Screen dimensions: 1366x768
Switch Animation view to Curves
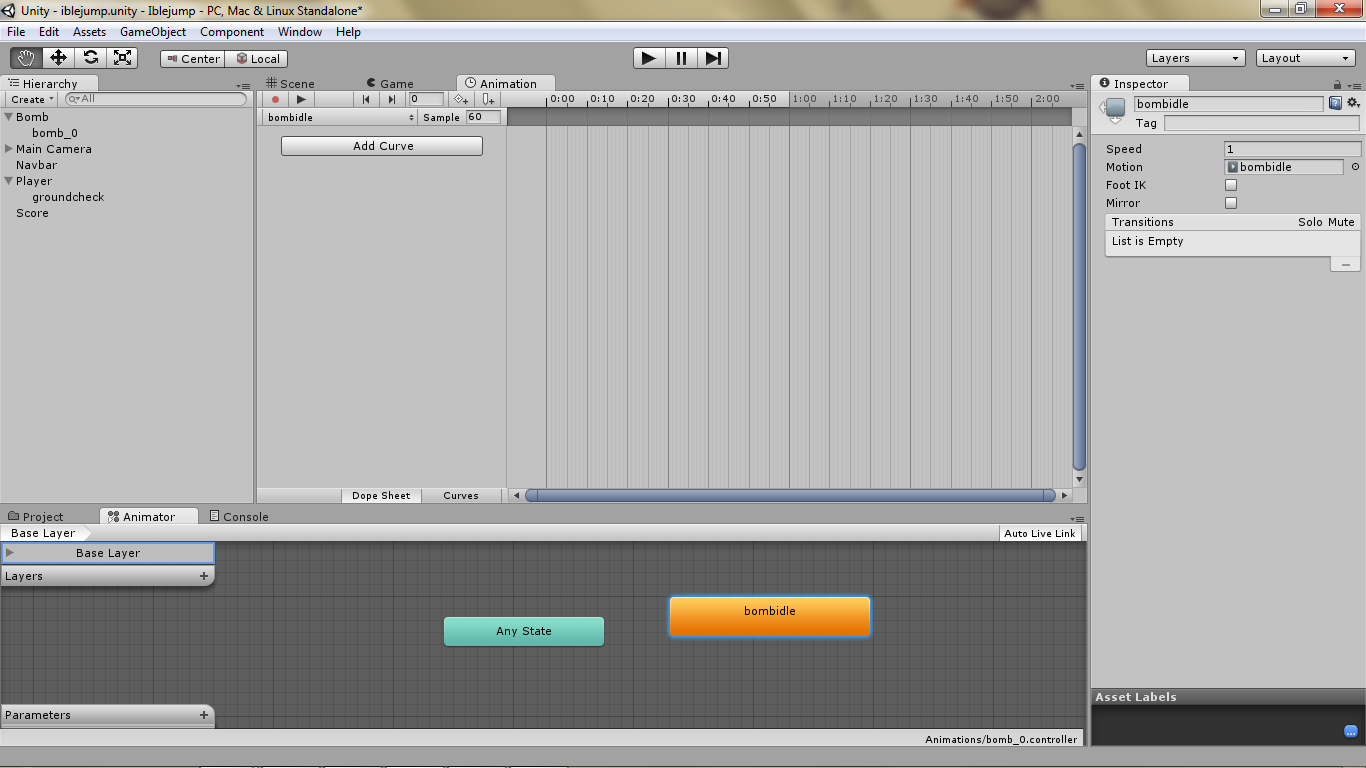click(461, 495)
